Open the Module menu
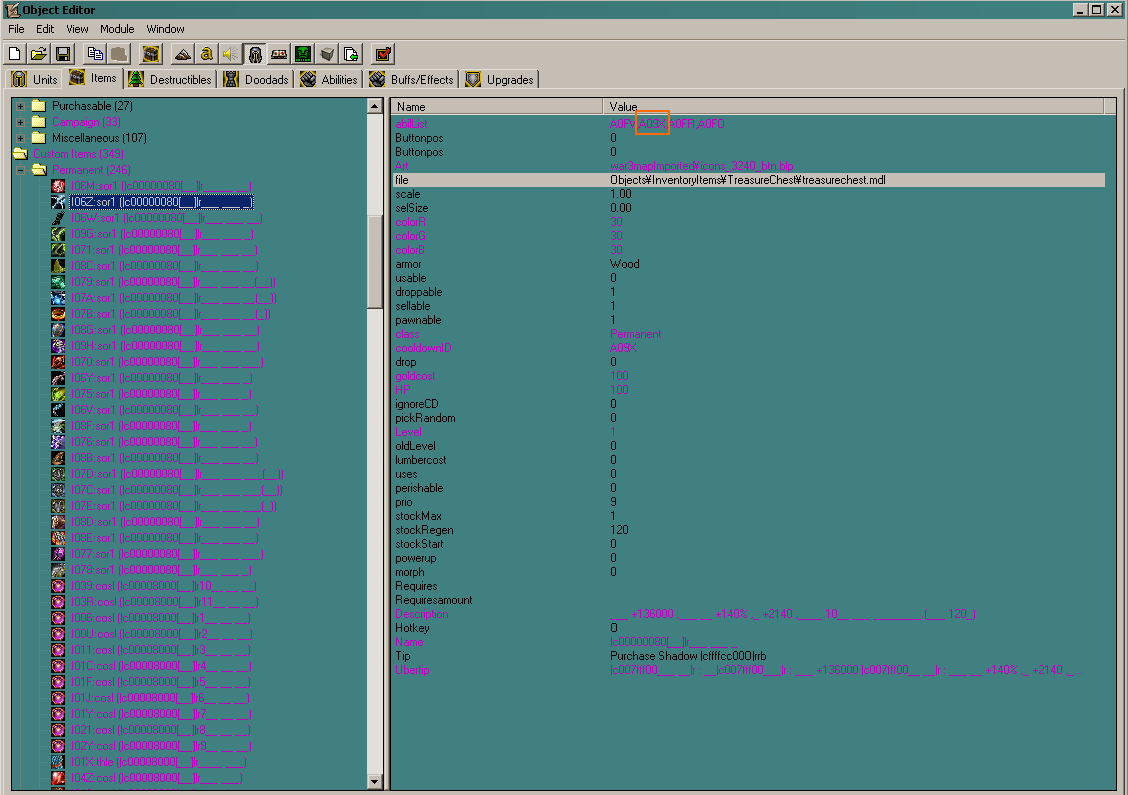Screen dimensions: 1128x795 click(x=117, y=29)
